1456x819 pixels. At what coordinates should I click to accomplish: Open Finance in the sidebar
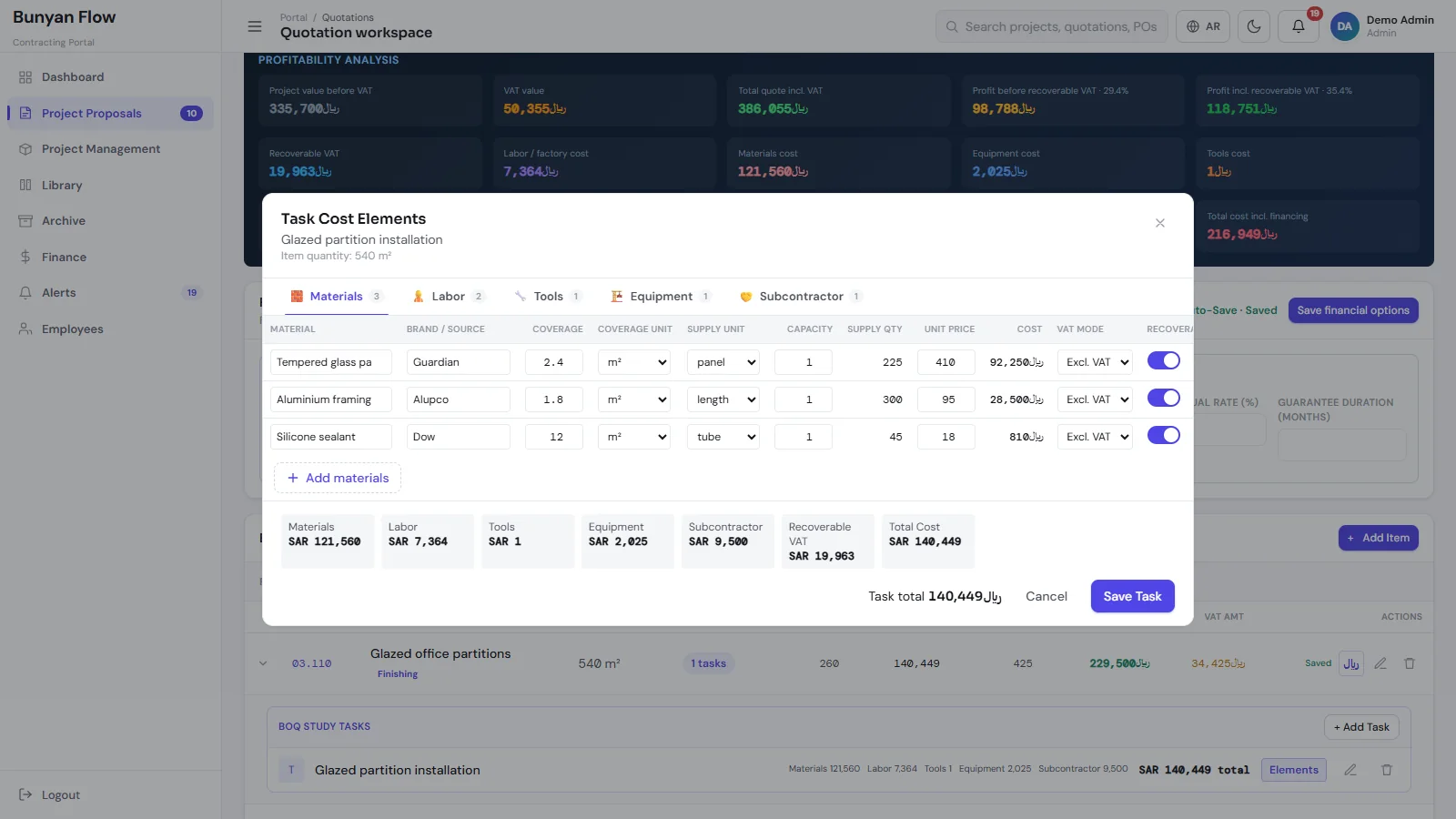coord(111,258)
